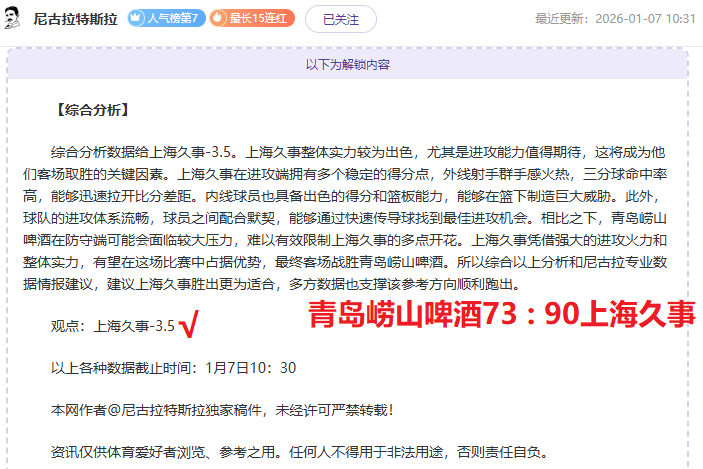This screenshot has width=703, height=469.
Task: Click the first line of the analysis paragraph
Action: tap(357, 152)
